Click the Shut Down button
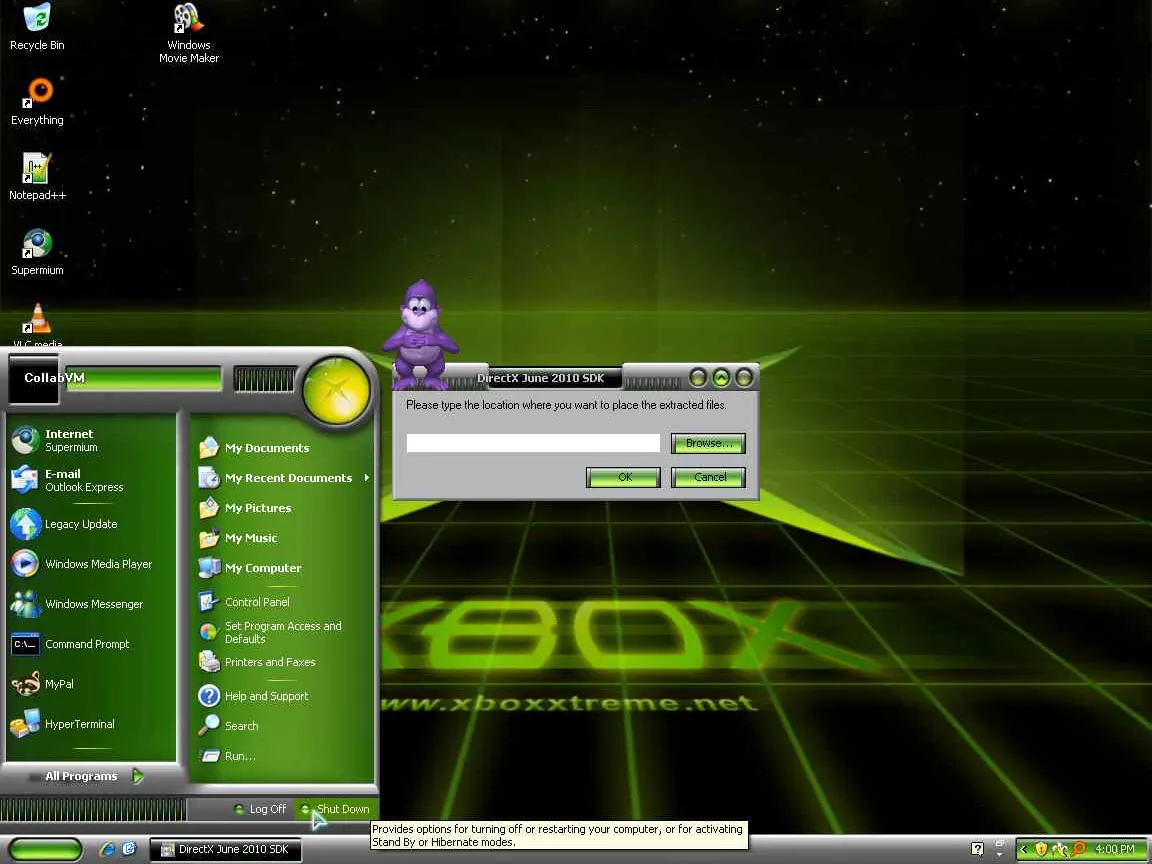The height and width of the screenshot is (864, 1152). click(336, 809)
